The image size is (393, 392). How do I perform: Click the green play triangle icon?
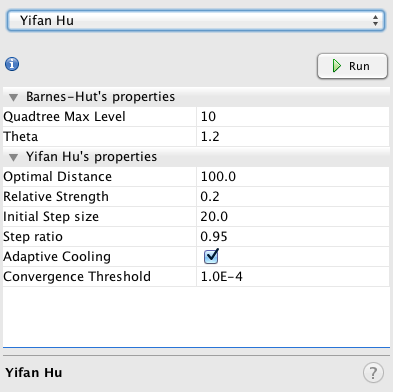(x=337, y=66)
